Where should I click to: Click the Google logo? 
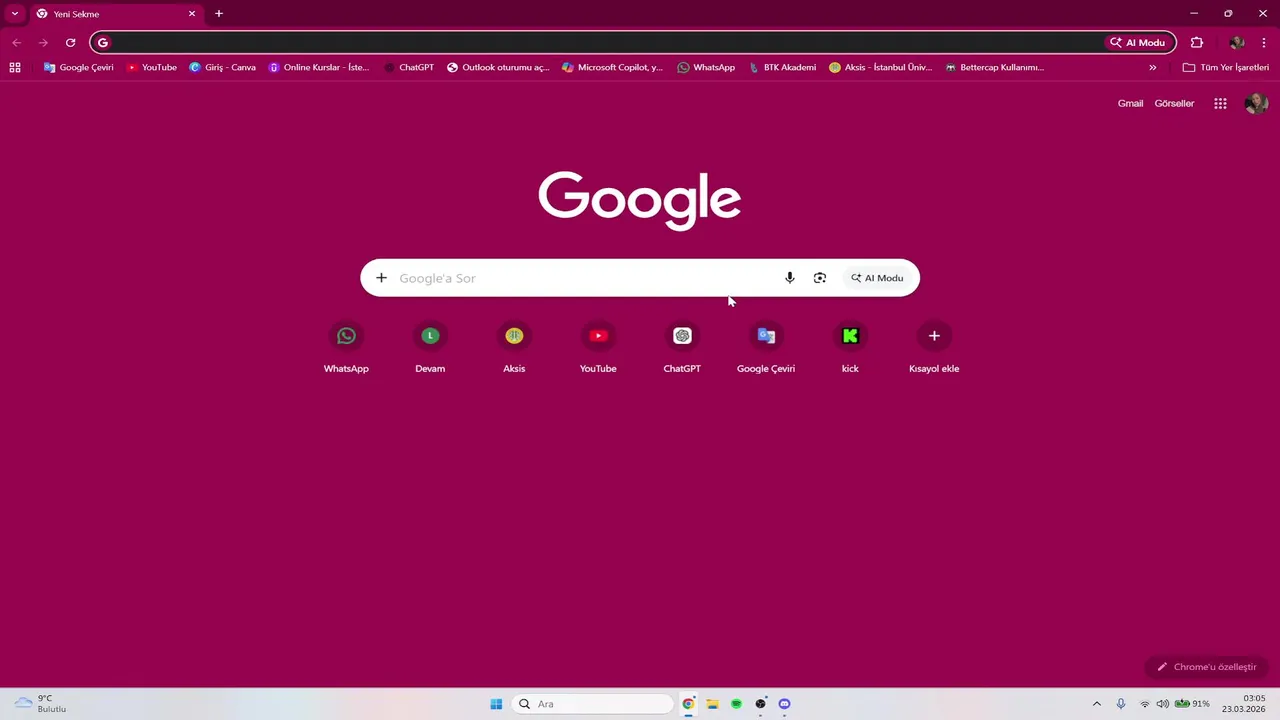click(x=639, y=200)
